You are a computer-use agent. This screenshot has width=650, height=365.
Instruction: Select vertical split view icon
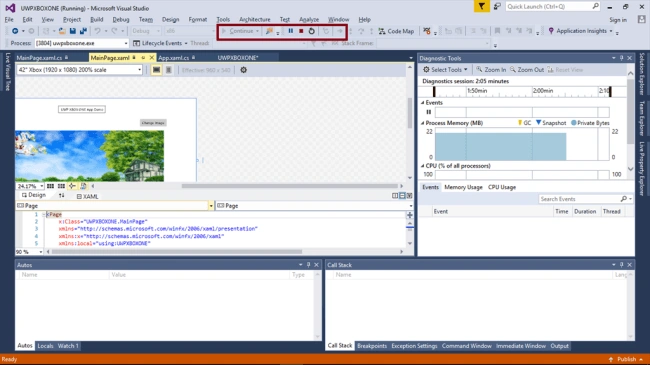coord(395,196)
